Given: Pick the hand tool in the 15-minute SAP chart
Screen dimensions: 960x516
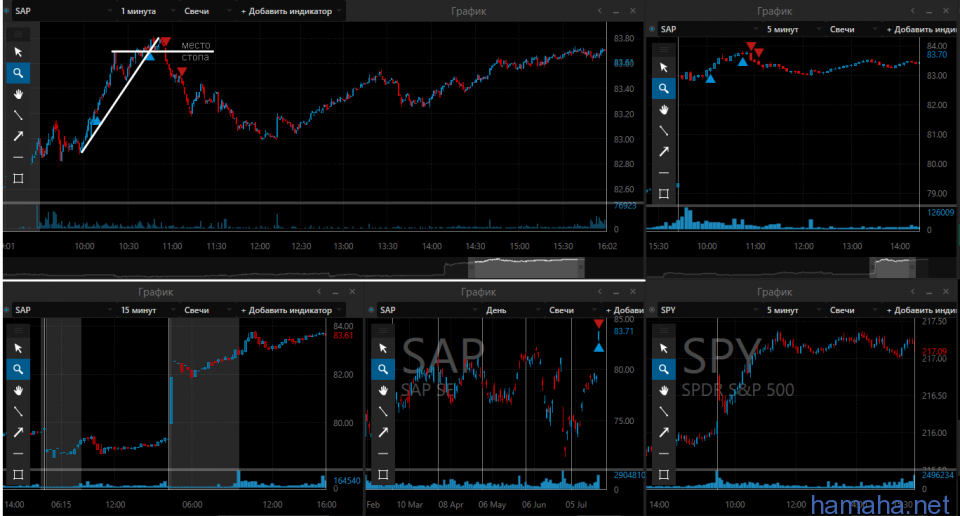Looking at the screenshot, I should 18,391.
